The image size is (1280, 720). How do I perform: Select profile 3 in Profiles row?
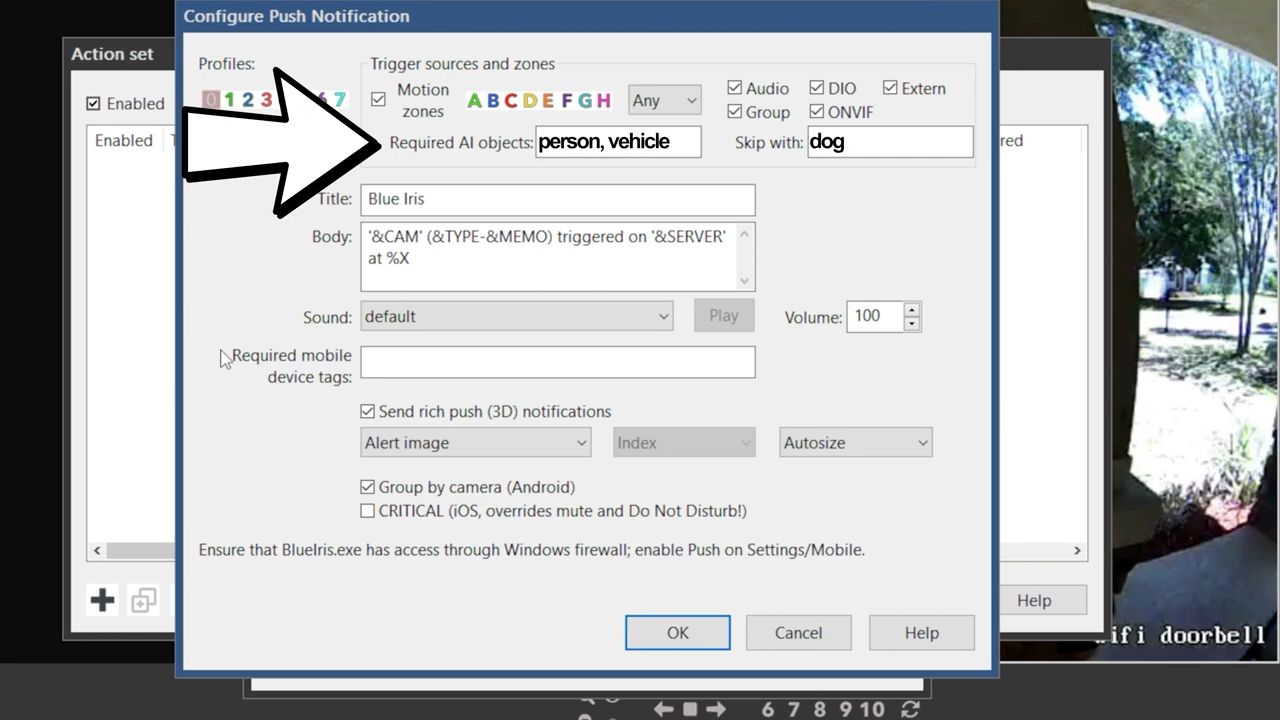266,99
